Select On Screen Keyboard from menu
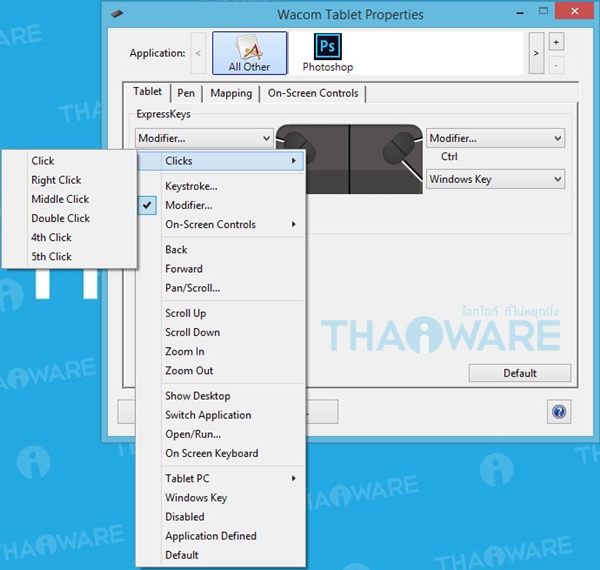The height and width of the screenshot is (570, 600). tap(220, 453)
